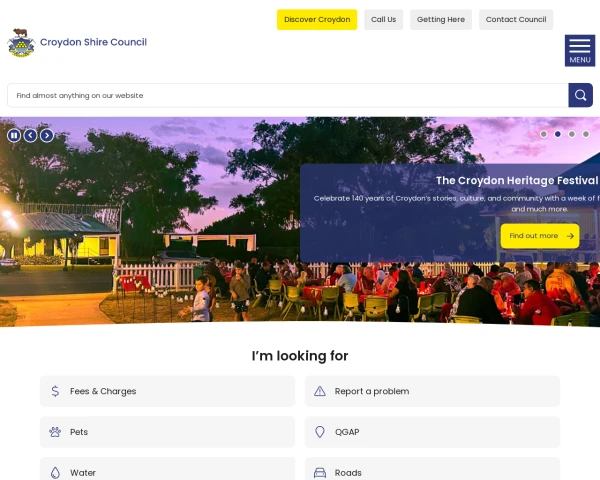Click the Find out more button

point(540,236)
